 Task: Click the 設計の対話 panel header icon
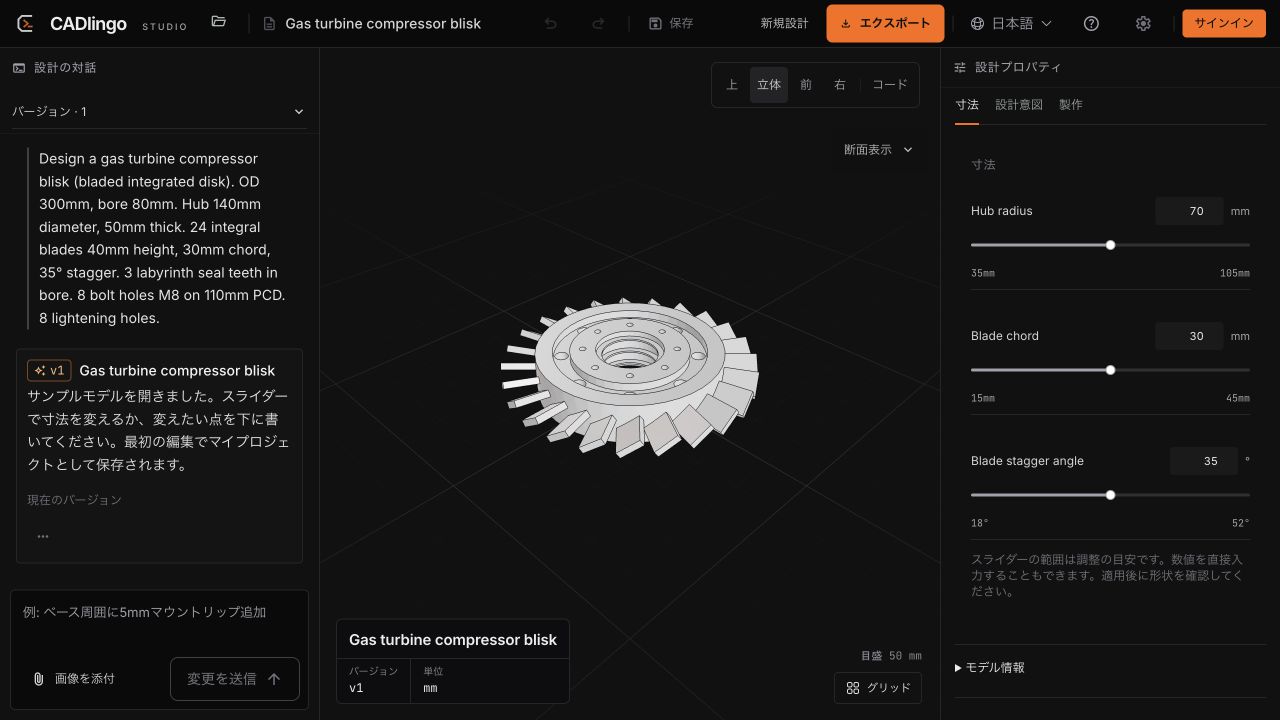point(19,67)
